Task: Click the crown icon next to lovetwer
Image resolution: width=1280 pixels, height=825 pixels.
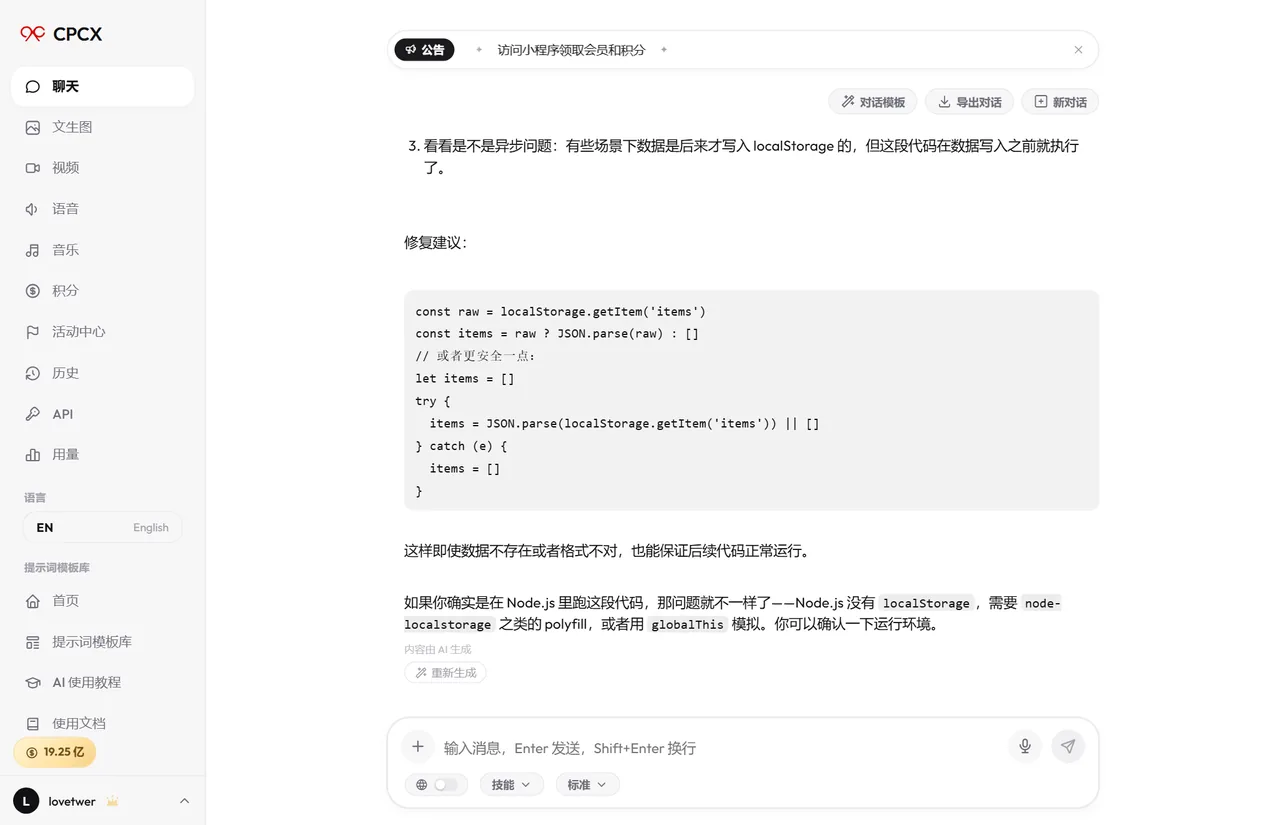Action: click(113, 801)
